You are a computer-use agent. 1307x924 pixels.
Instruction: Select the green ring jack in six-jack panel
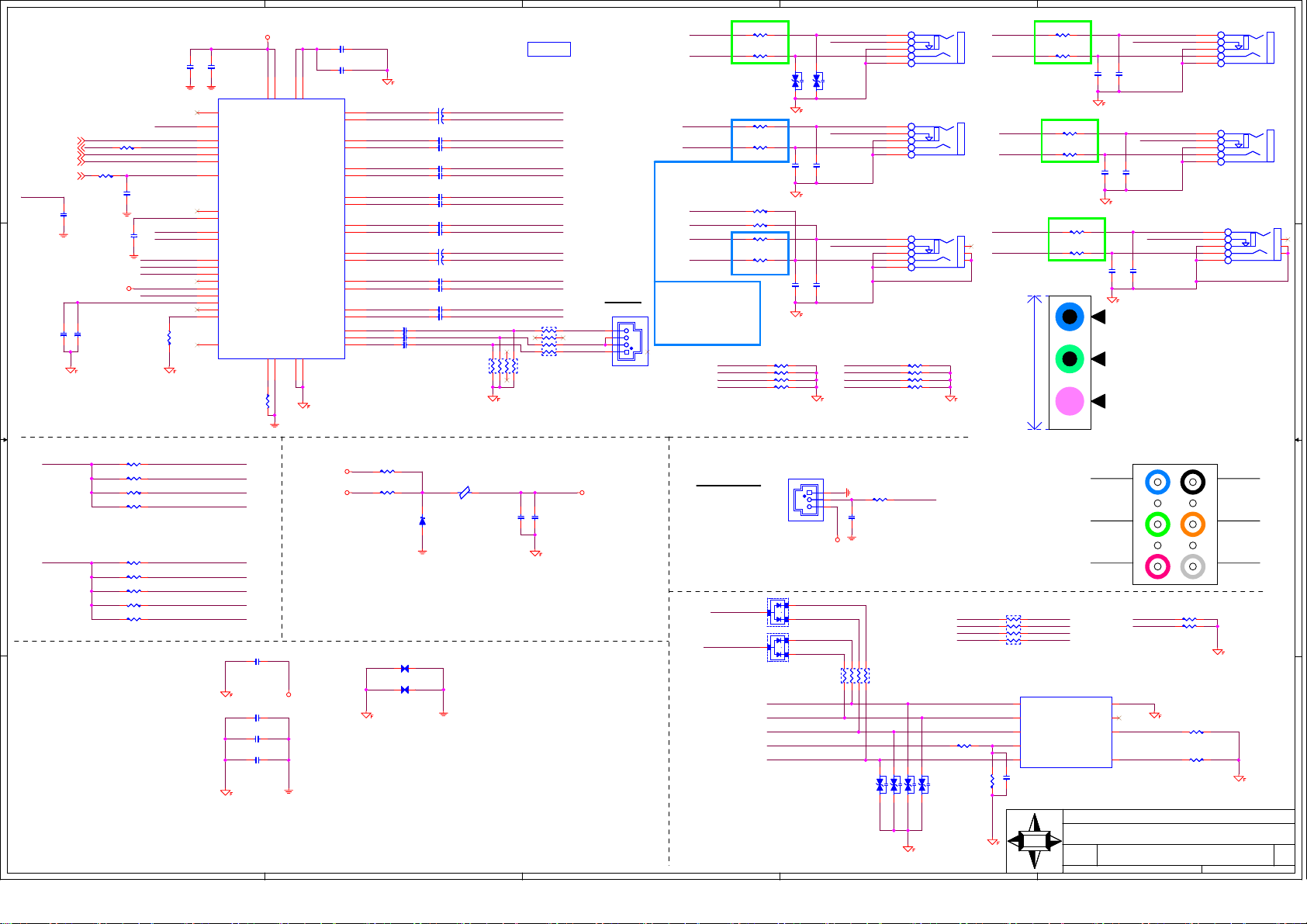pyautogui.click(x=1157, y=524)
